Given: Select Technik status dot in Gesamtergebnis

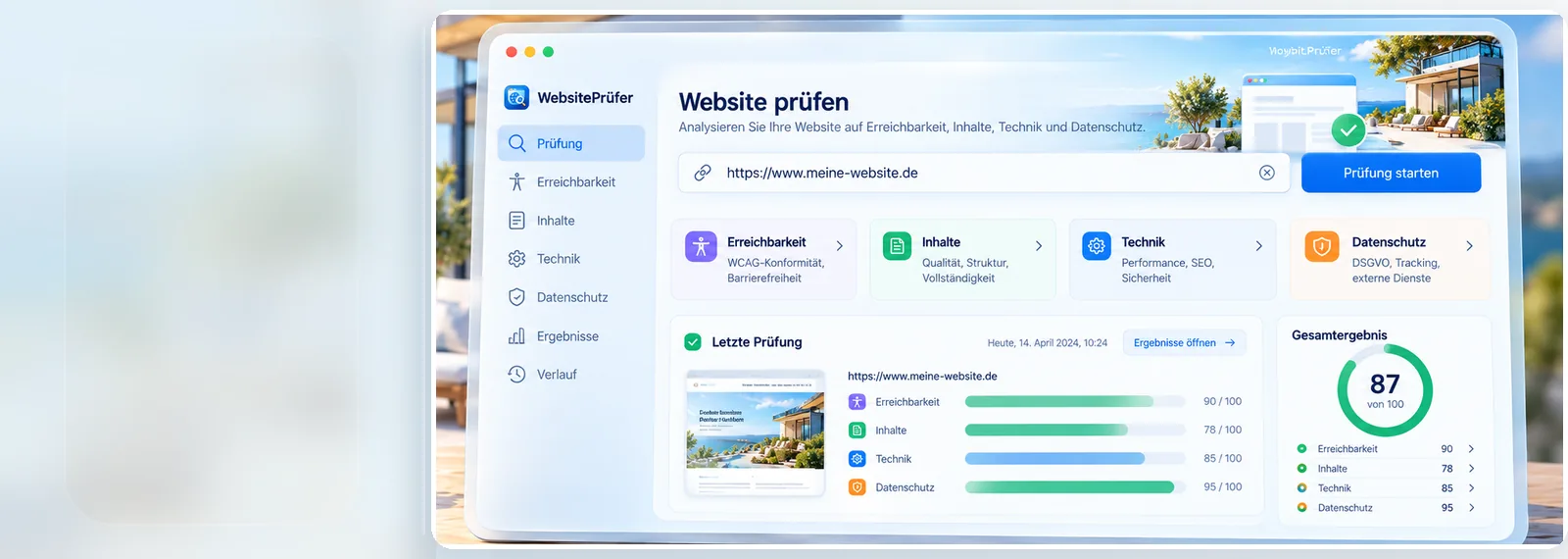Looking at the screenshot, I should point(1301,487).
